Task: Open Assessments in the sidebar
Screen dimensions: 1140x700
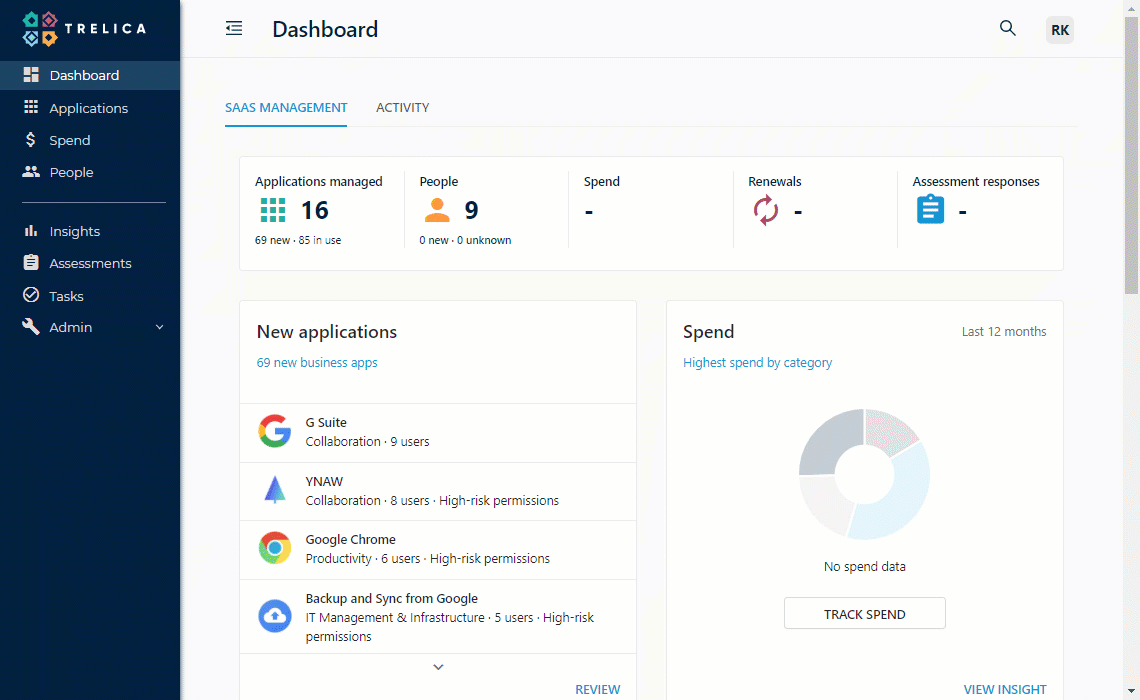Action: 89,263
